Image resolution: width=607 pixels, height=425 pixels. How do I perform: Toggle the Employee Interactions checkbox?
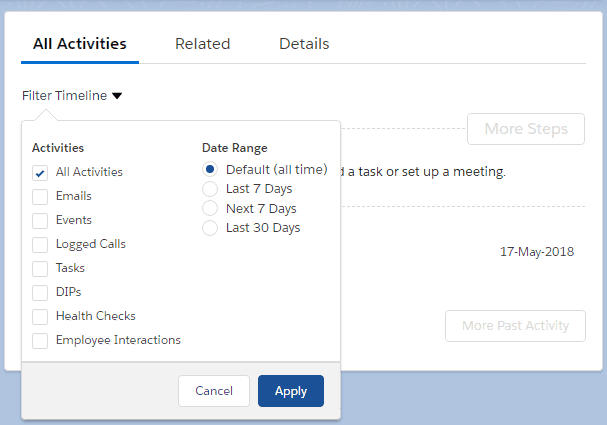click(40, 340)
